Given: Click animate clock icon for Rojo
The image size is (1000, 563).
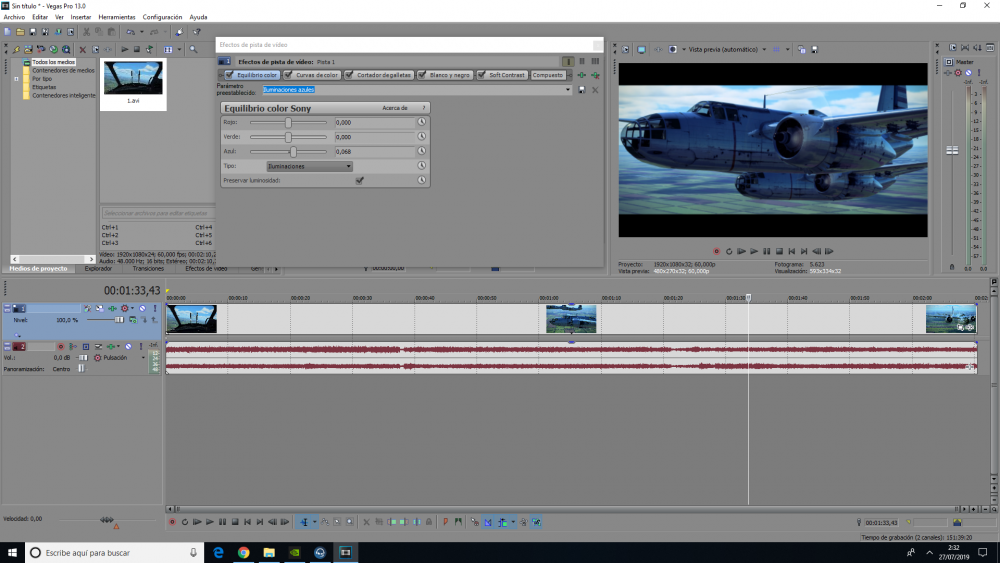Looking at the screenshot, I should point(422,122).
